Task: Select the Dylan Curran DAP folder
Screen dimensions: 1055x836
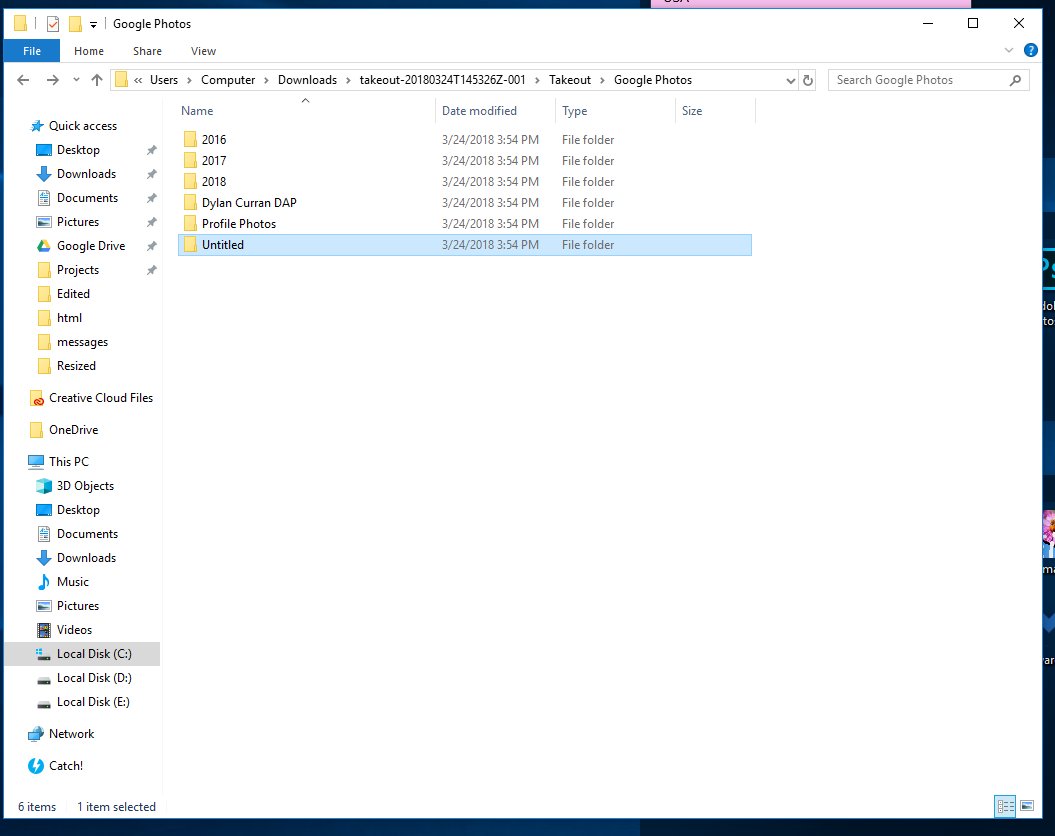Action: [x=464, y=202]
